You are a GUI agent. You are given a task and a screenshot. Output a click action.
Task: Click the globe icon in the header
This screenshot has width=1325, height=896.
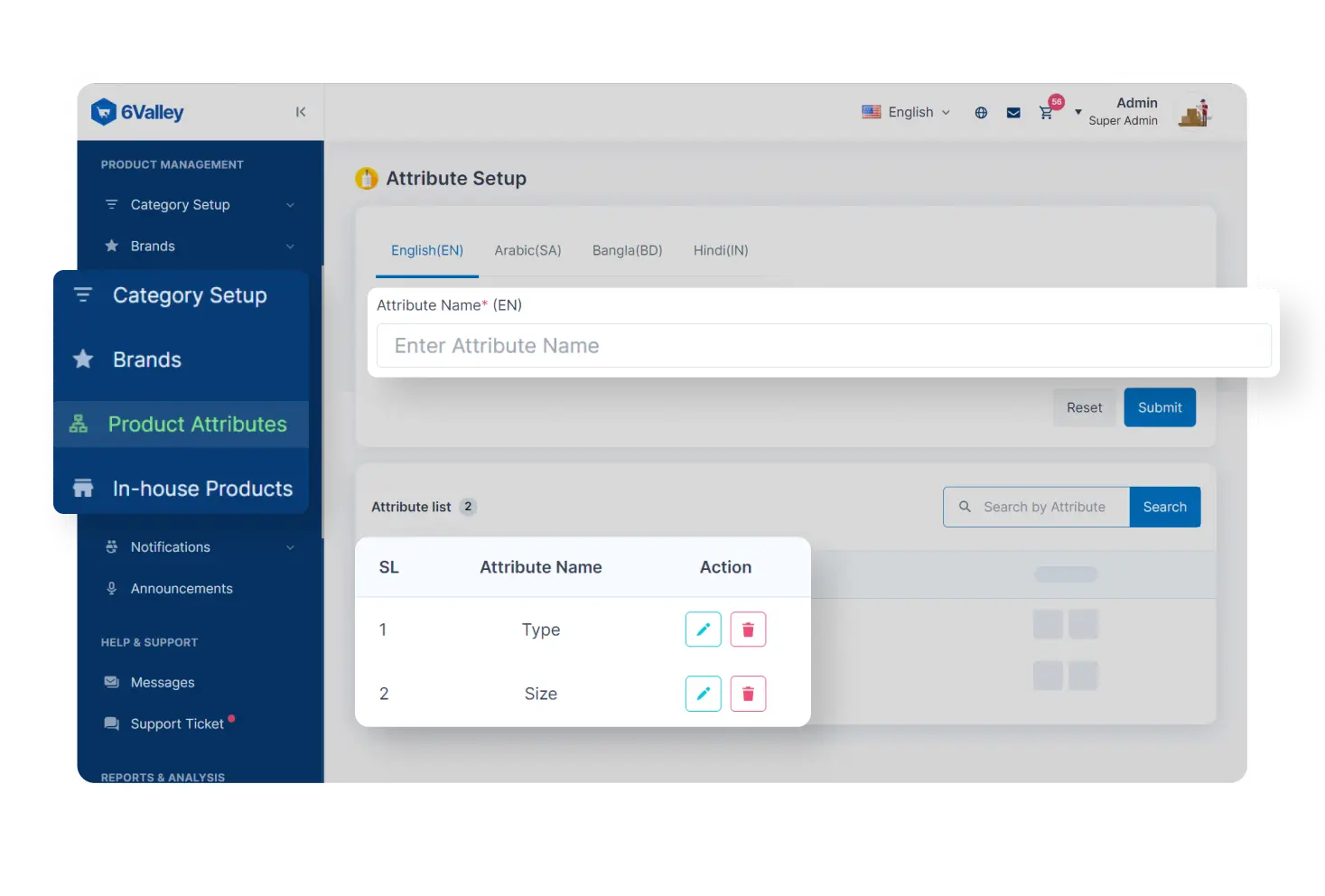[x=981, y=112]
